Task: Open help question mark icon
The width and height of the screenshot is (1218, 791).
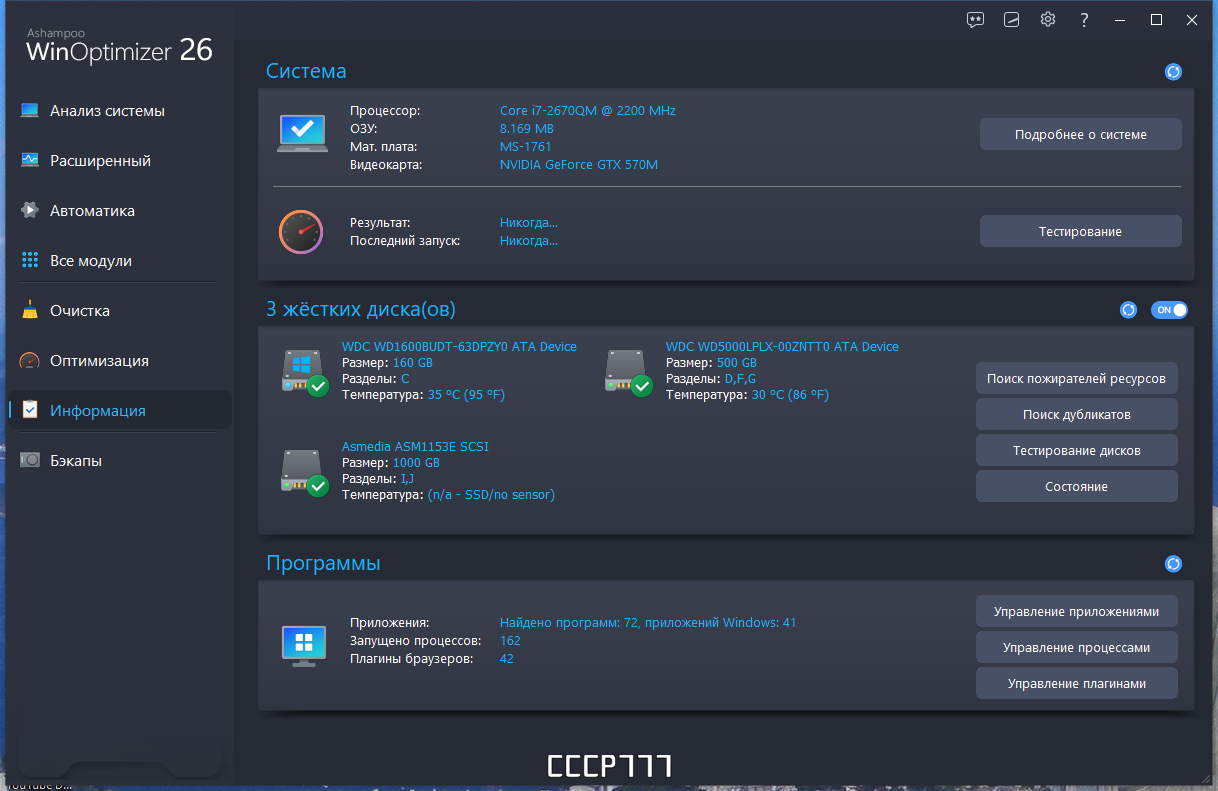Action: click(1084, 19)
